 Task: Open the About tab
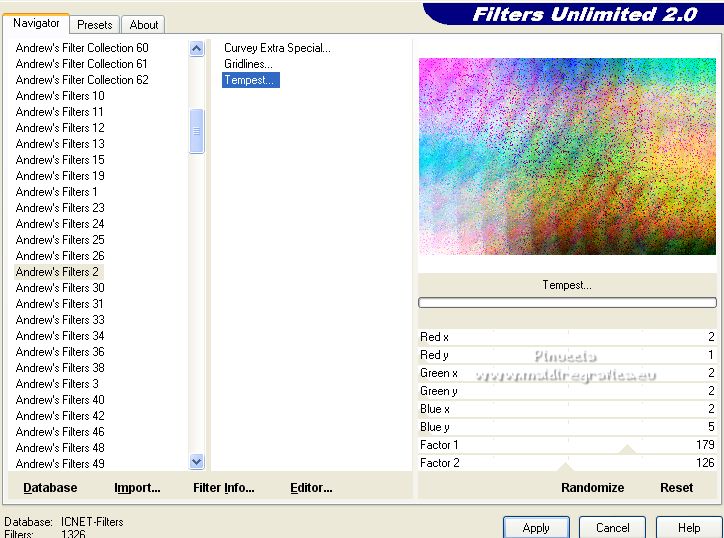click(144, 24)
